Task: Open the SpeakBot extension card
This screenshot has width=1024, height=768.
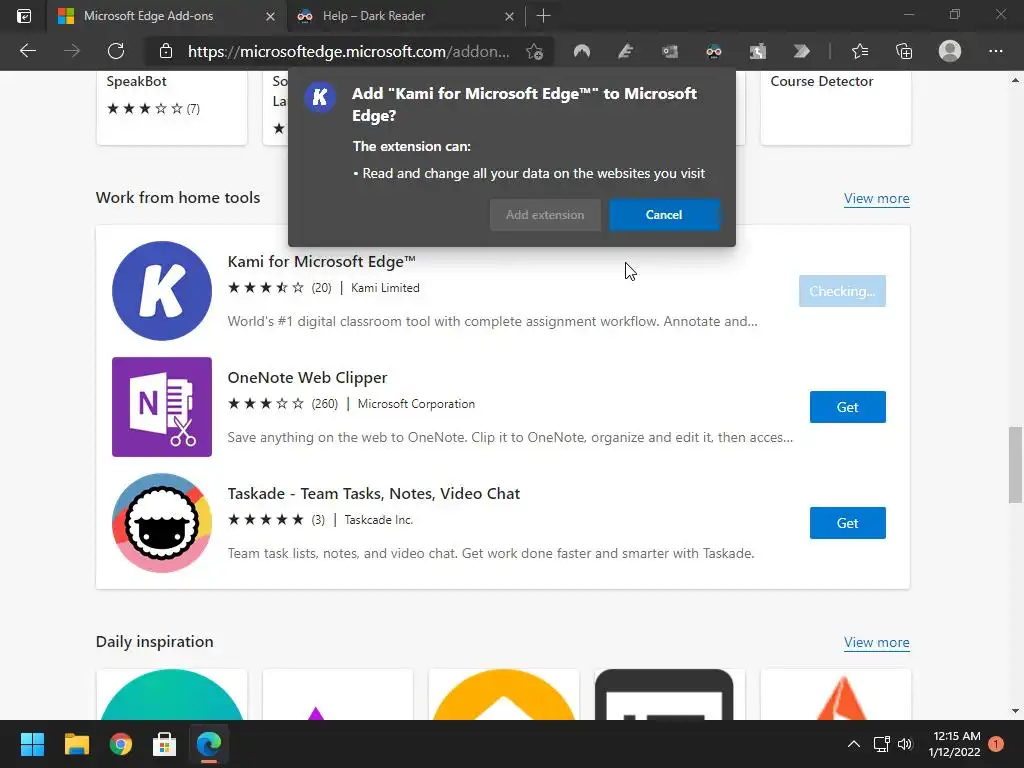Action: pos(172,107)
